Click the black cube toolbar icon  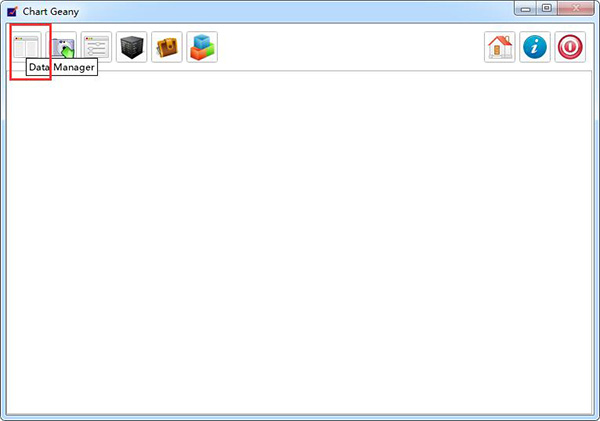coord(132,47)
